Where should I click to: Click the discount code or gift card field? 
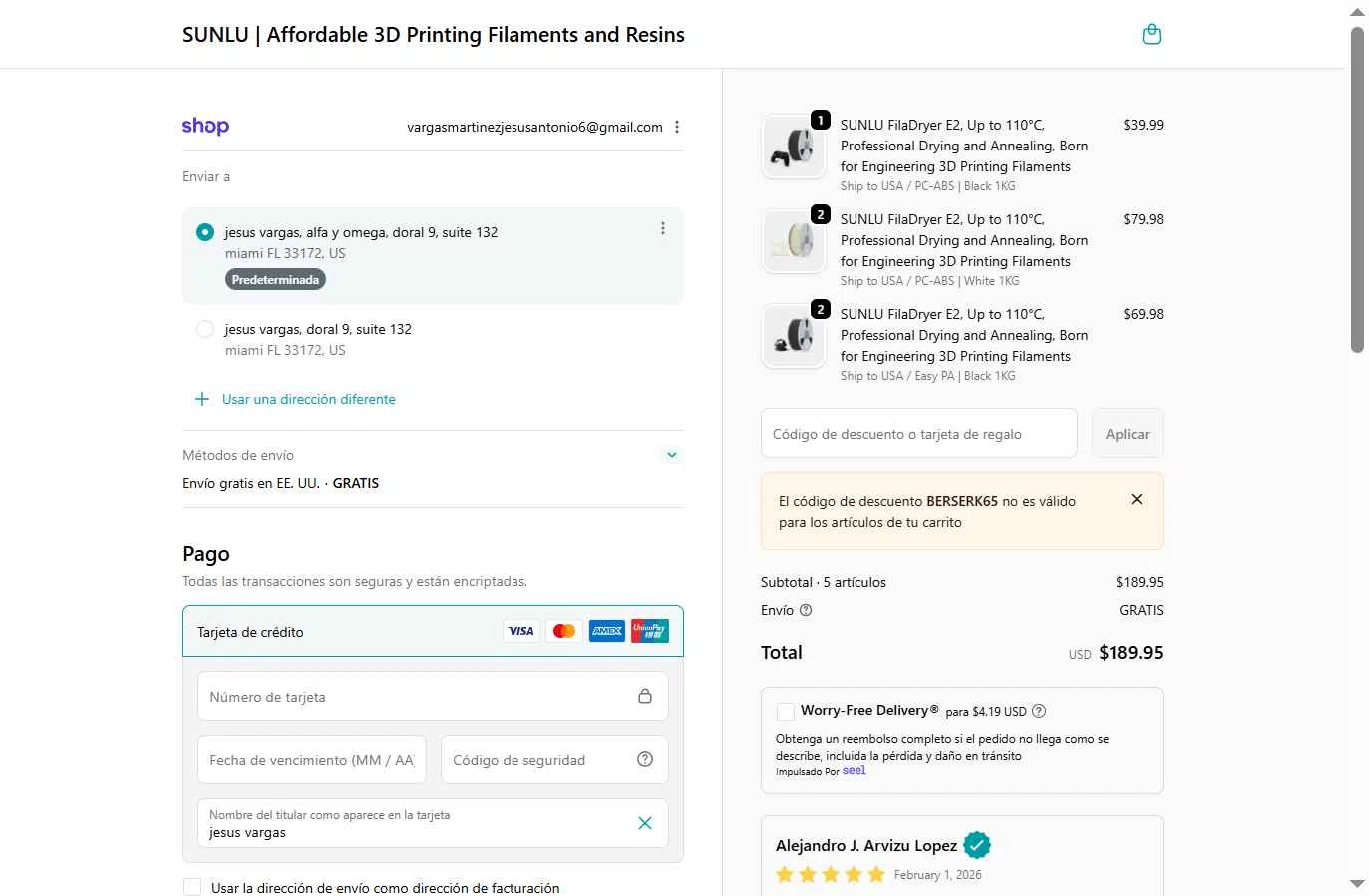919,434
